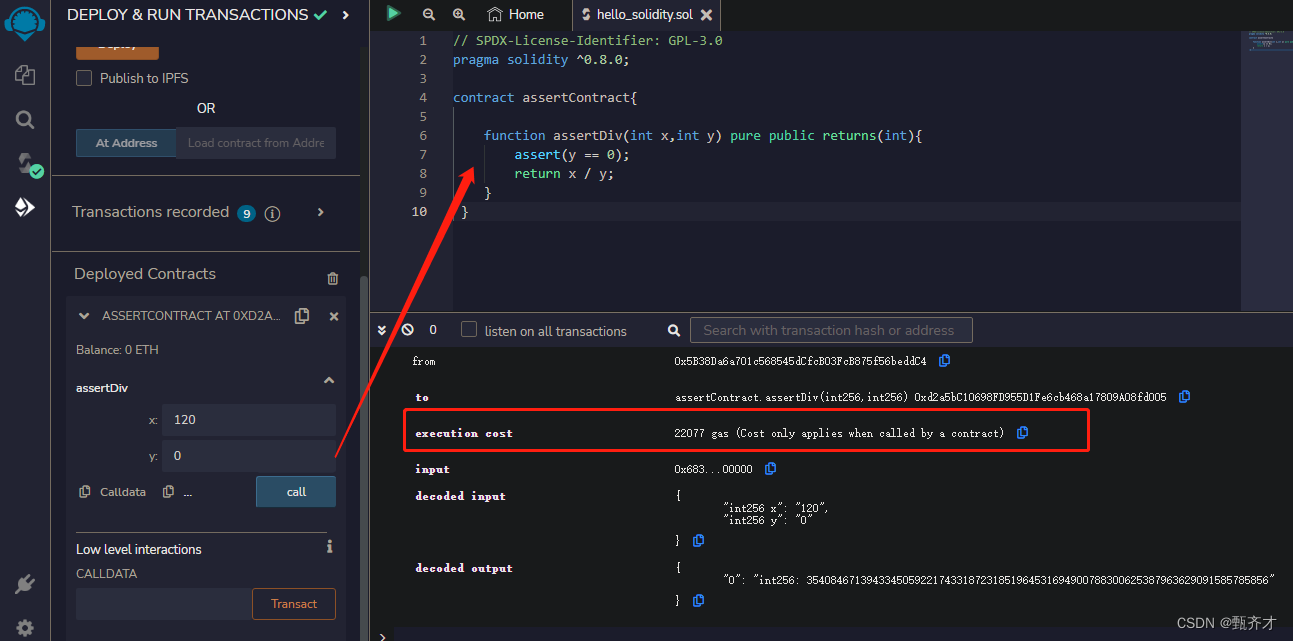Click the x input field with 120
This screenshot has height=641, width=1293.
(249, 420)
